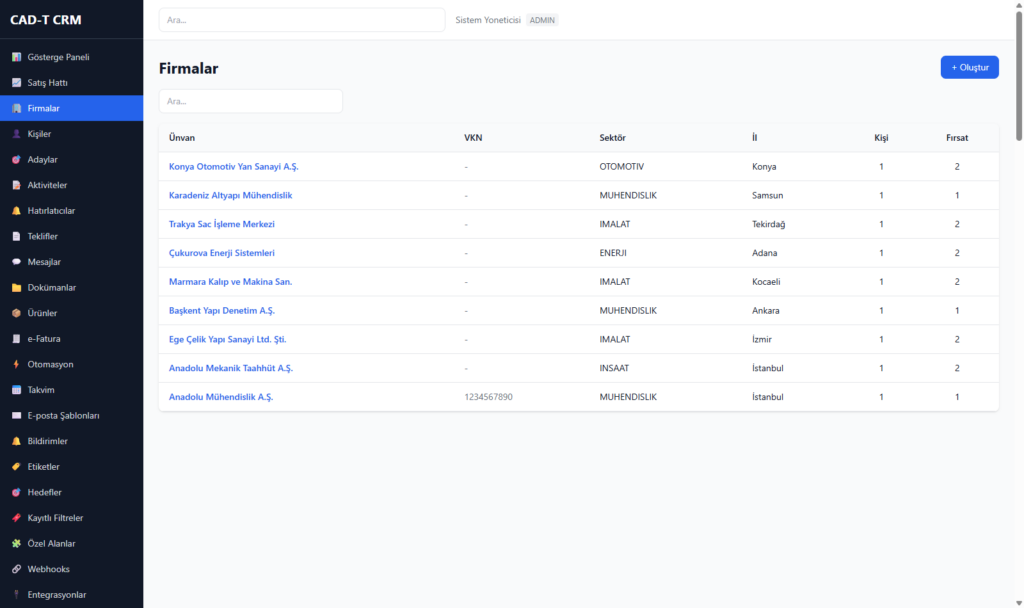The width and height of the screenshot is (1024, 608).
Task: Click the + Oluştur button
Action: [x=969, y=67]
